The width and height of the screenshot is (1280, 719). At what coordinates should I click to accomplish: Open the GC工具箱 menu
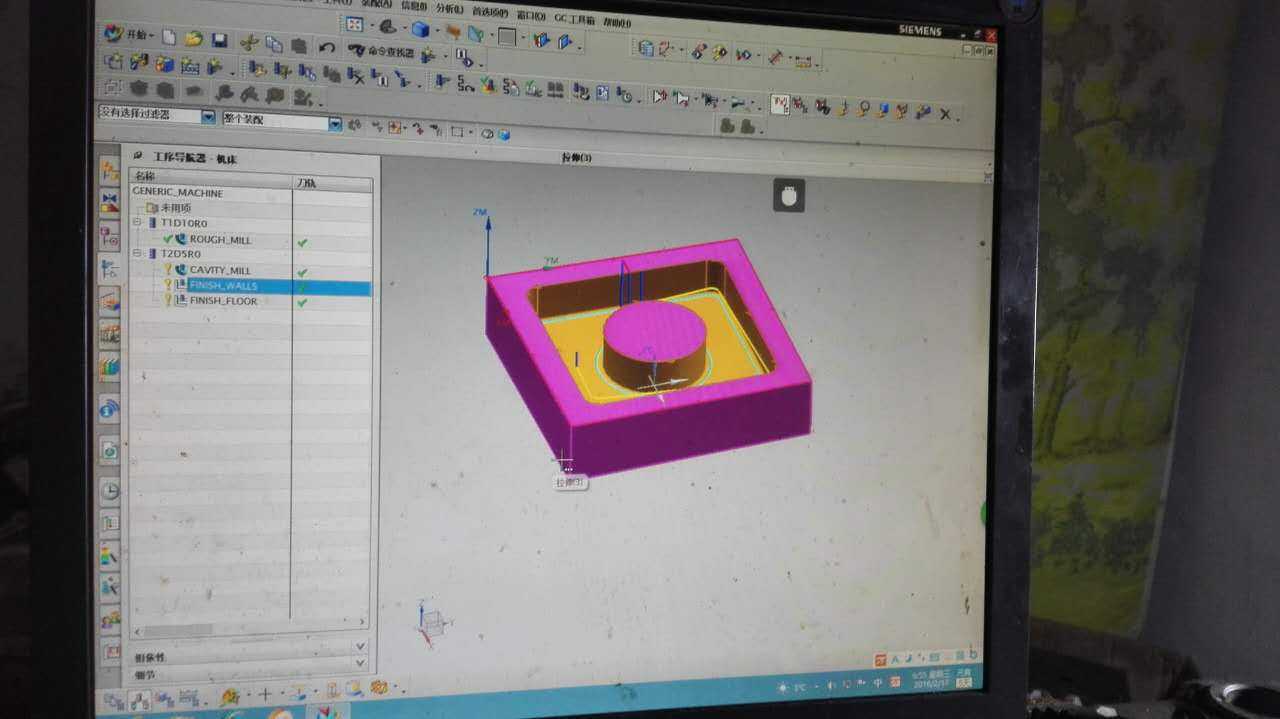574,19
